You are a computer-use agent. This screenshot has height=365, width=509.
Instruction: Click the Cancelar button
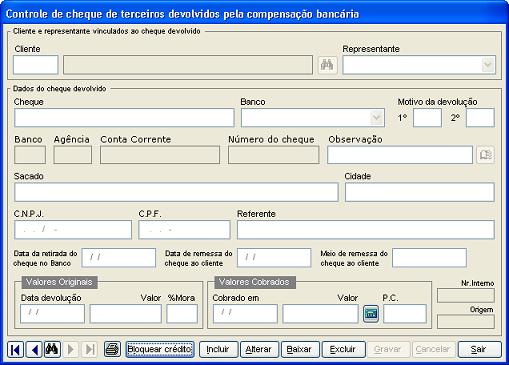[x=433, y=349]
